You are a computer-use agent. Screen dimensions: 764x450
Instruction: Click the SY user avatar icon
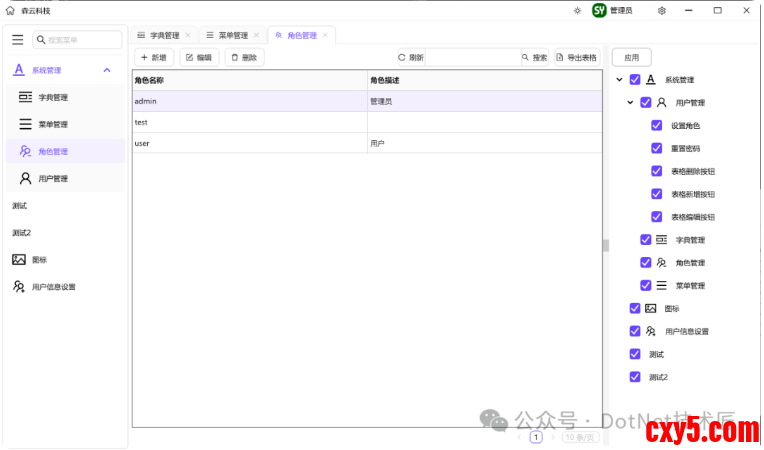point(599,10)
